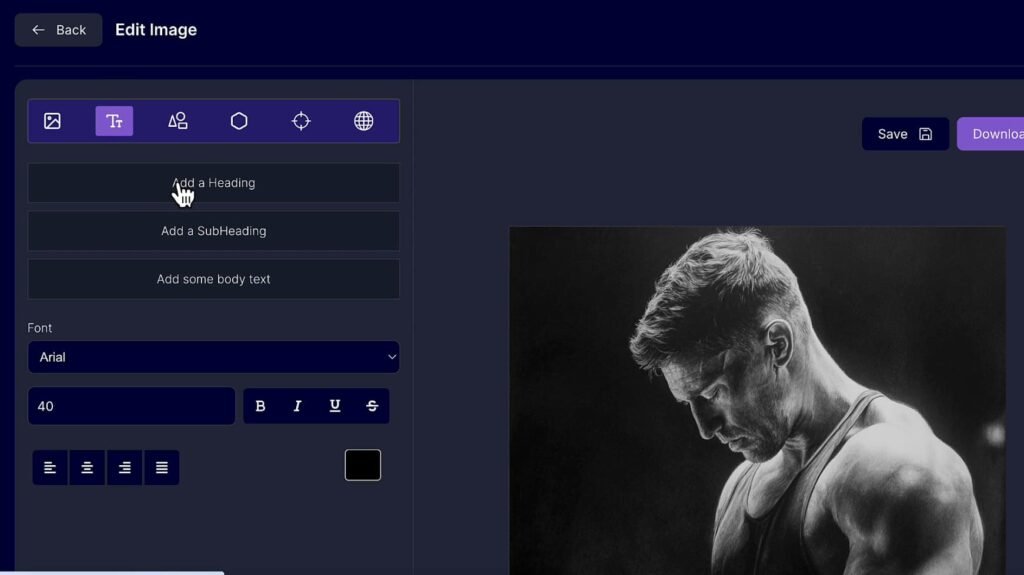Toggle underline formatting
1024x575 pixels.
point(335,406)
